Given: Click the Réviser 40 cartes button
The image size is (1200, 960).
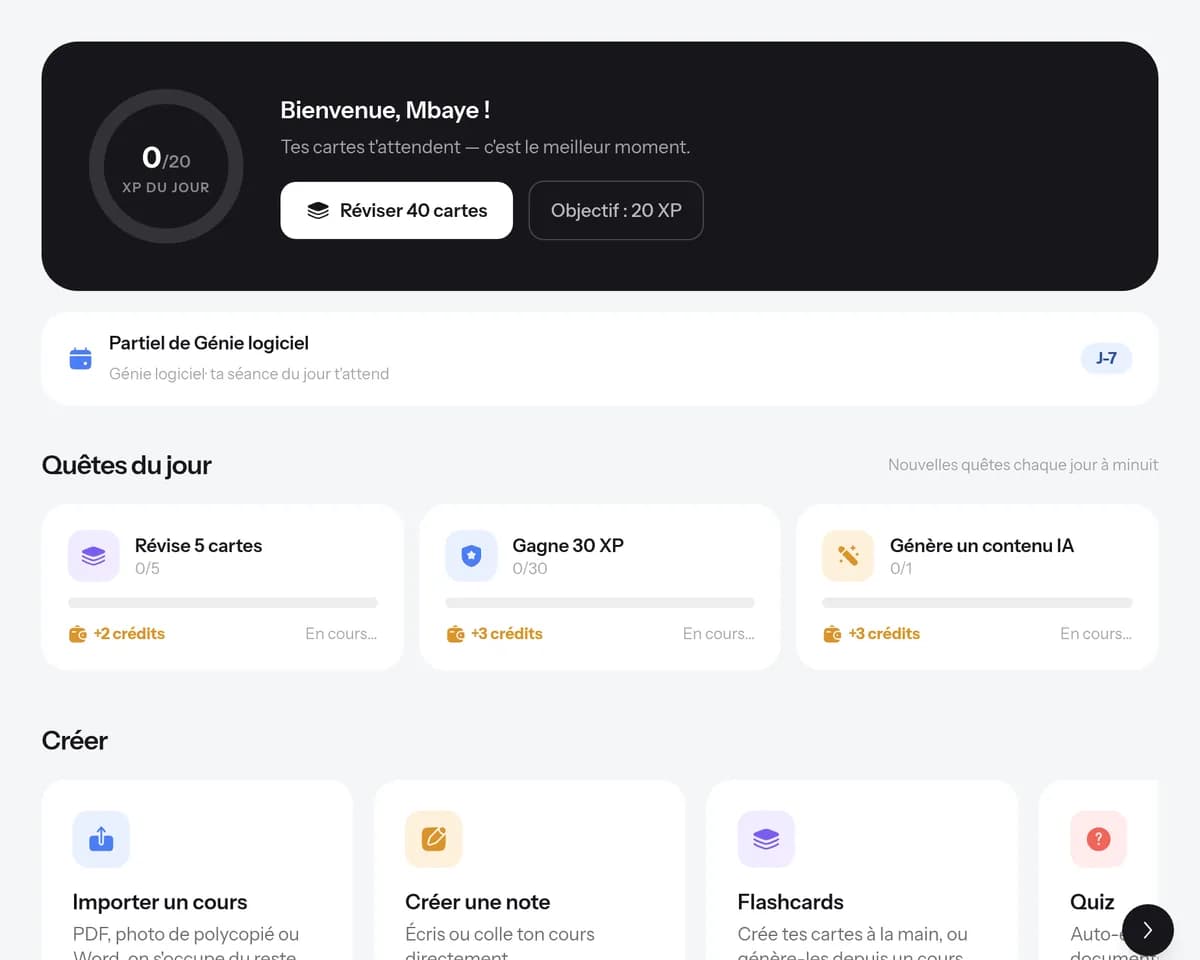Looking at the screenshot, I should [396, 210].
